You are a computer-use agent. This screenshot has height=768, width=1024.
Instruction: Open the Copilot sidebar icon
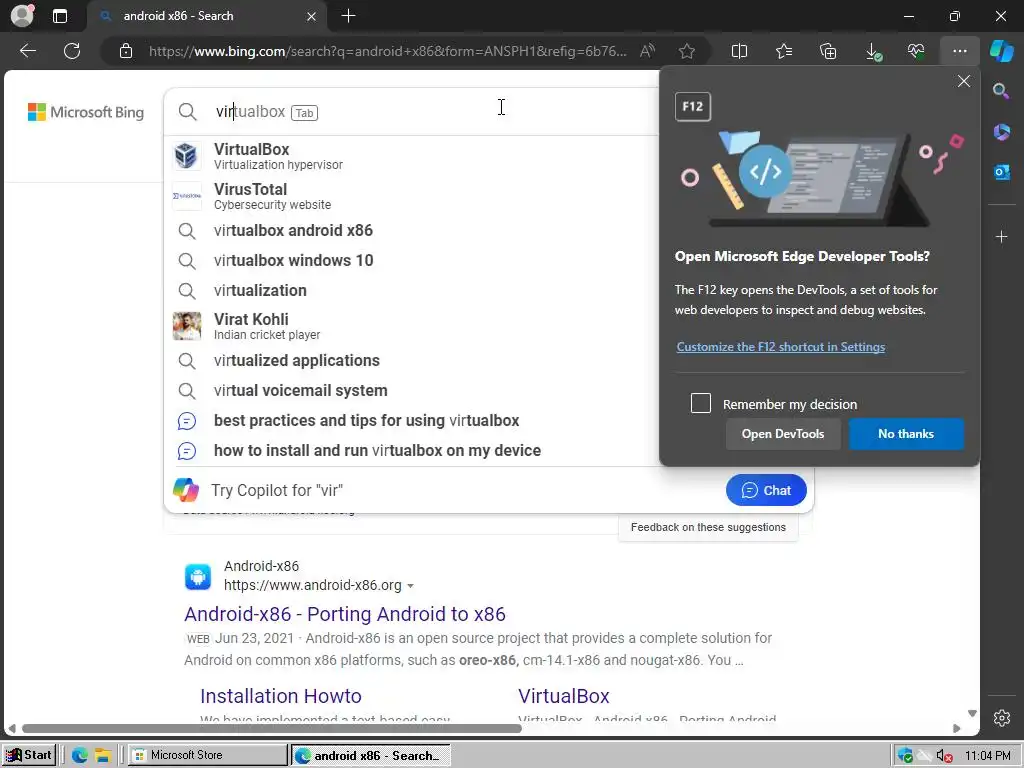(x=1001, y=51)
